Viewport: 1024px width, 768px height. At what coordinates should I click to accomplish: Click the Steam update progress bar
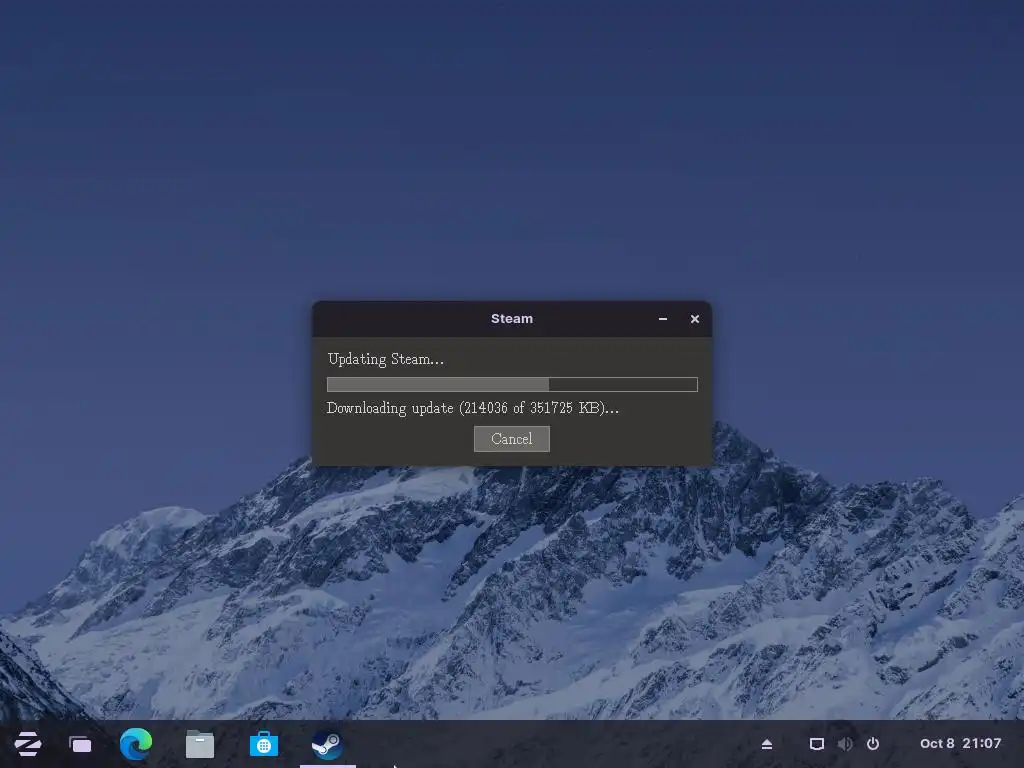coord(512,384)
